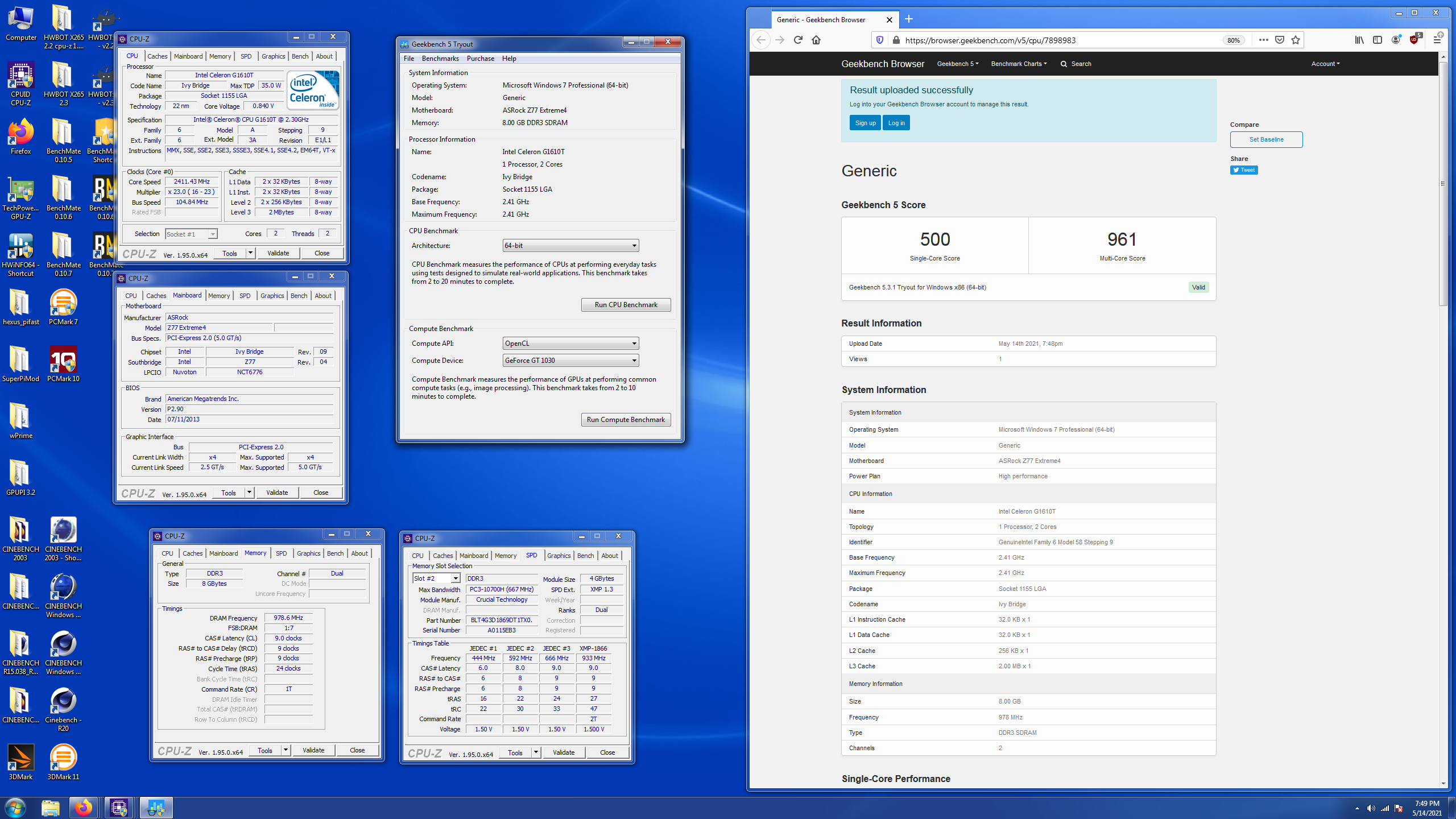The width and height of the screenshot is (1456, 819).
Task: Open the Compute API OpenCL dropdown
Action: (x=570, y=344)
